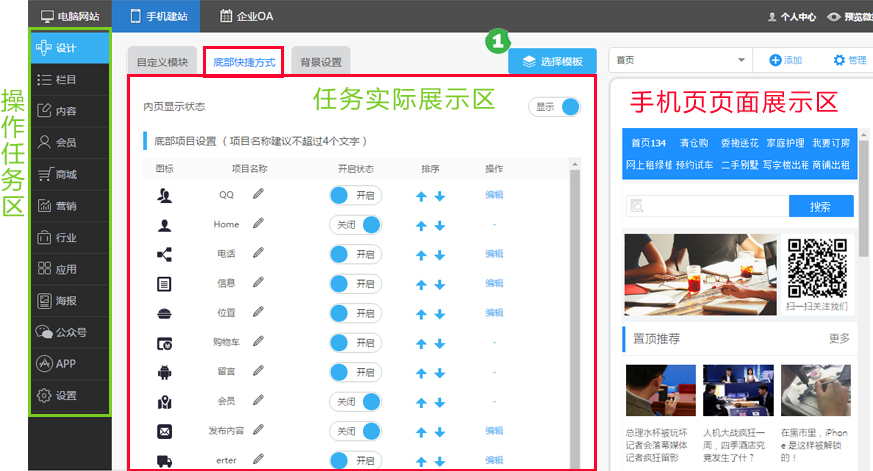Screen dimensions: 873x471
Task: Click 编辑 link in the QQ row
Action: pyautogui.click(x=494, y=195)
